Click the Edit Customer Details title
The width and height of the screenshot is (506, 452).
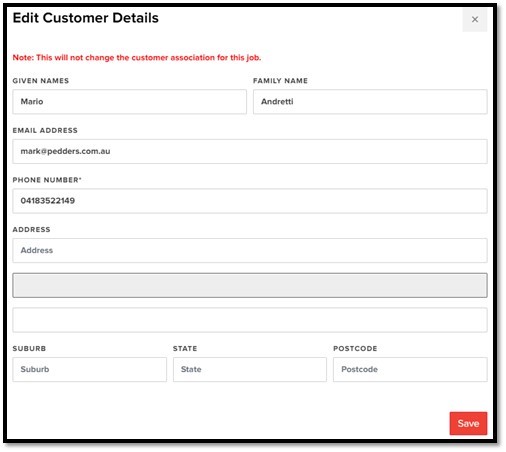point(86,18)
